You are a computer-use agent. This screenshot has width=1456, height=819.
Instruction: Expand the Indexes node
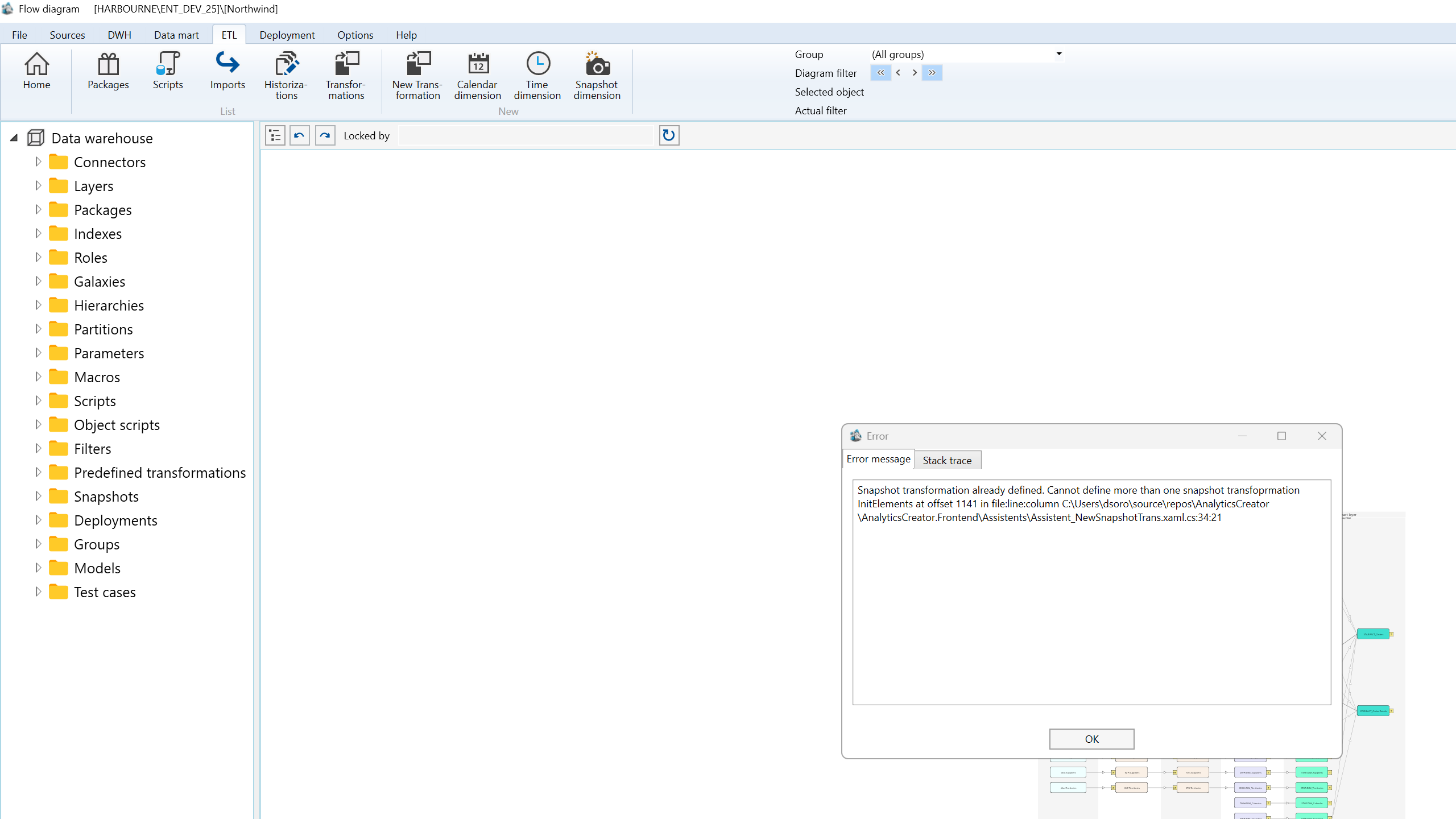tap(38, 233)
